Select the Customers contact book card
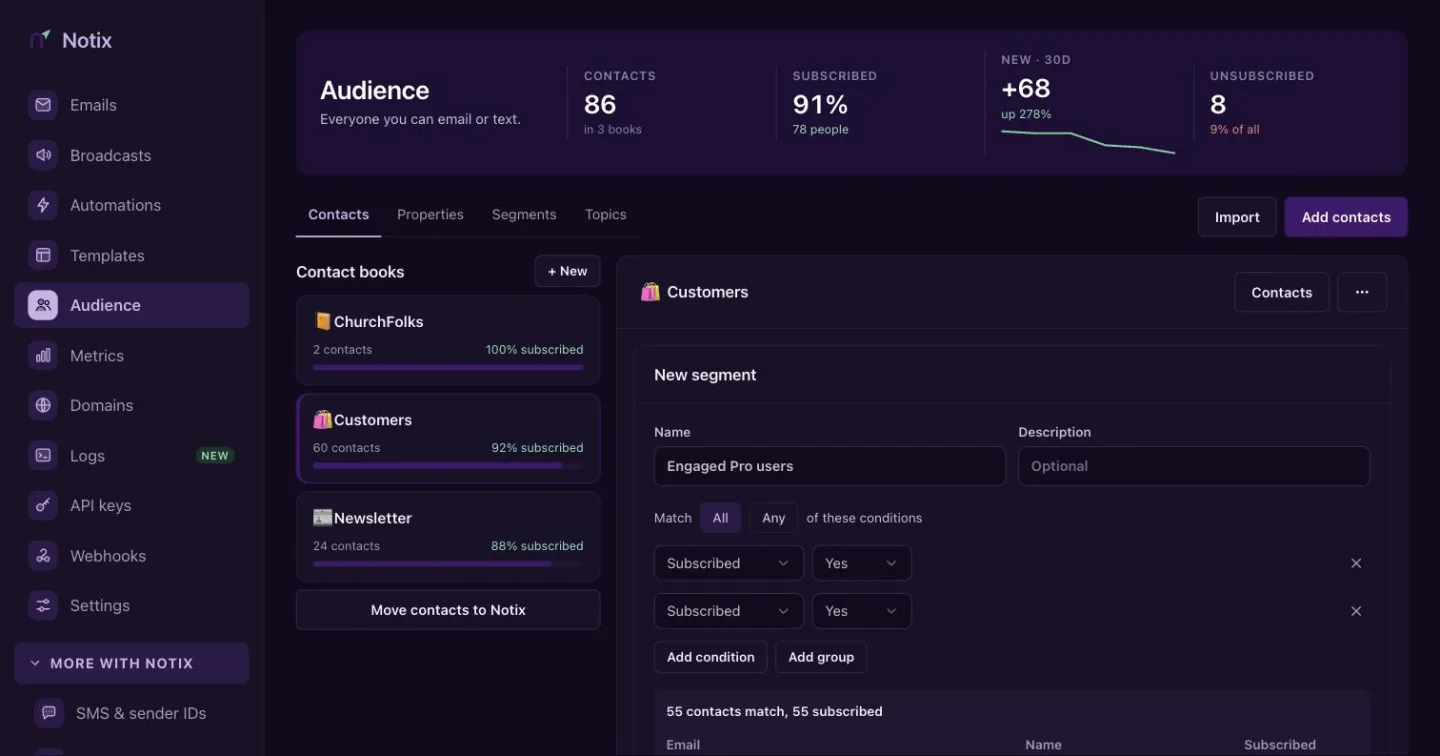The image size is (1440, 756). click(448, 438)
